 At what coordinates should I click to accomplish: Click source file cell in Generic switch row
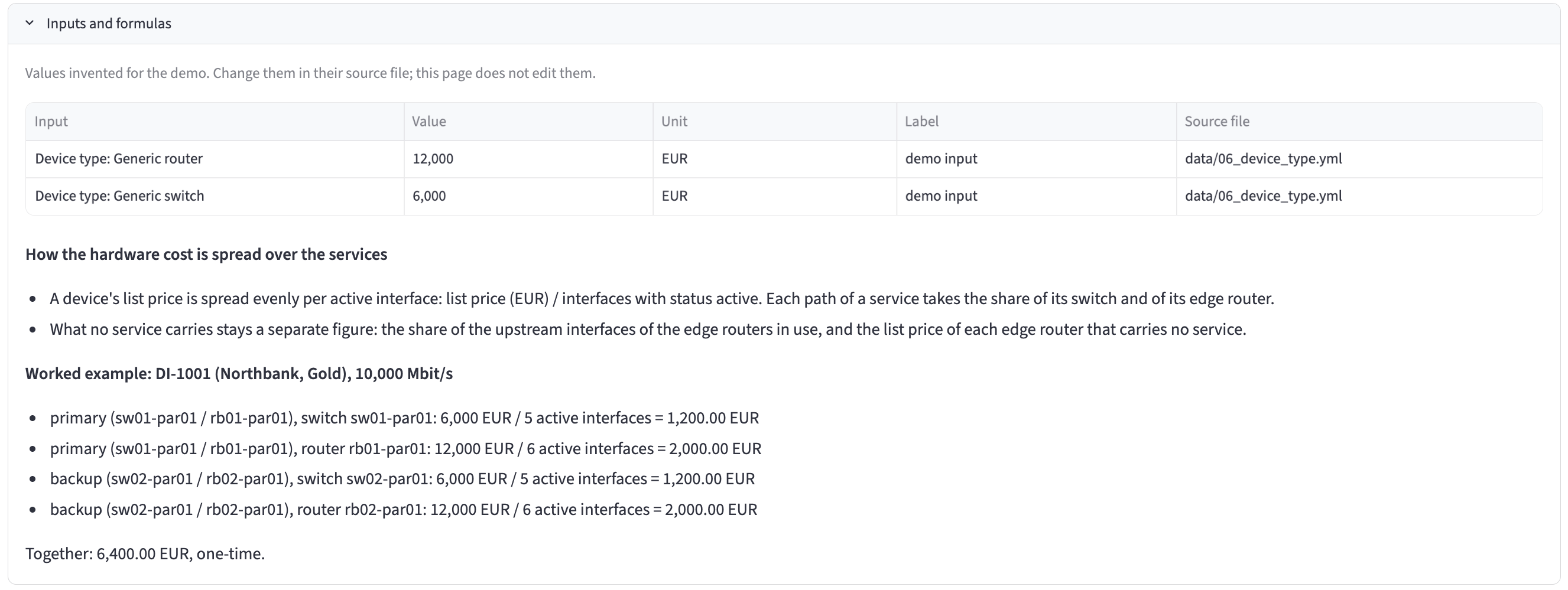[x=1359, y=196]
